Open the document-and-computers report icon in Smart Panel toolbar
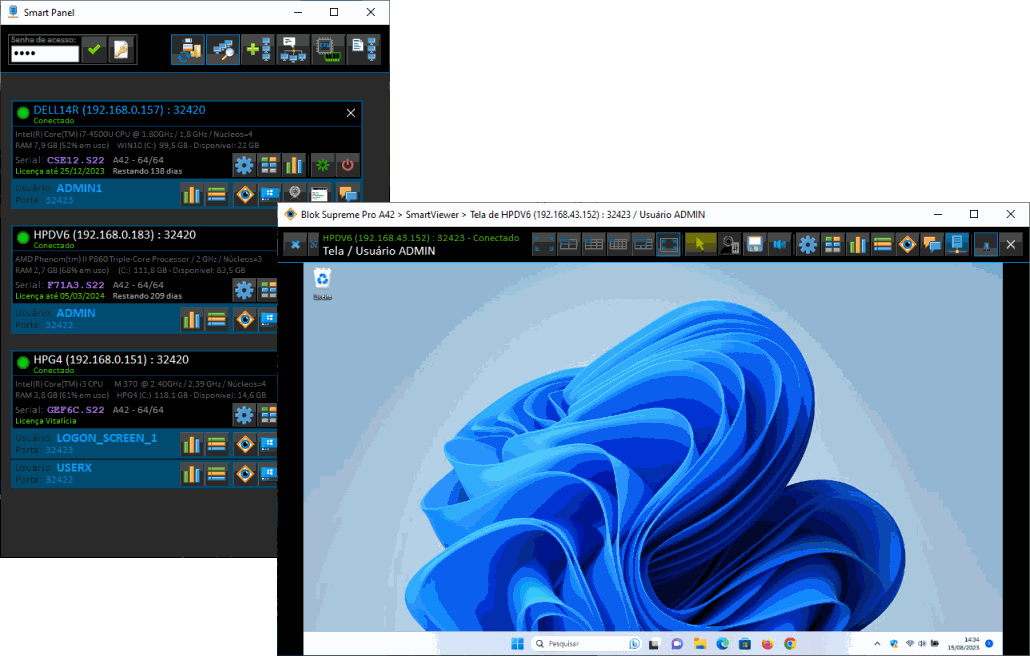This screenshot has height=660, width=1030. pos(364,50)
